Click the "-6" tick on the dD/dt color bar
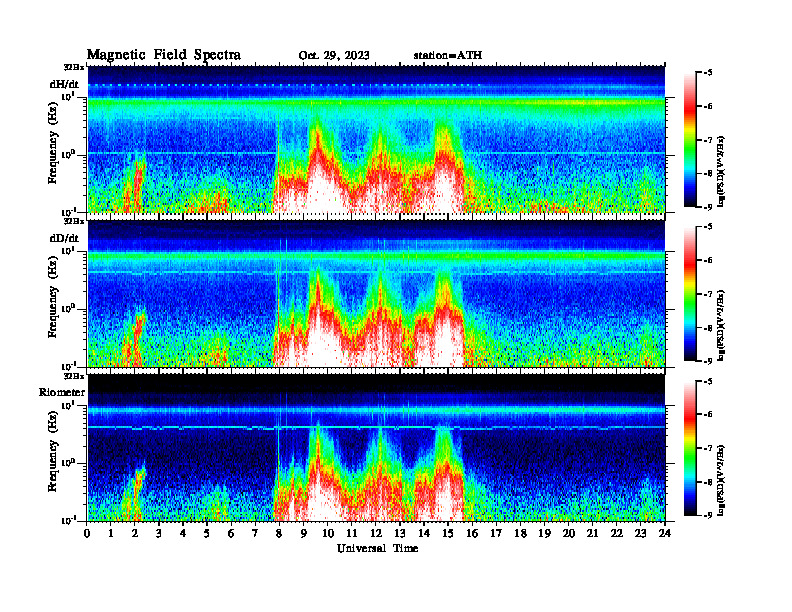 point(708,260)
